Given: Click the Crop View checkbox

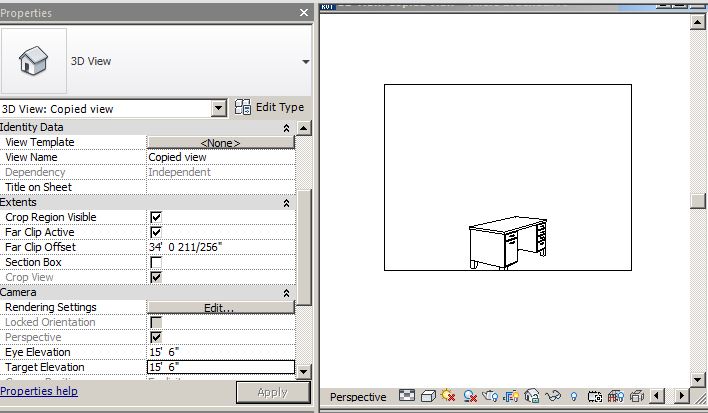Looking at the screenshot, I should point(156,277).
